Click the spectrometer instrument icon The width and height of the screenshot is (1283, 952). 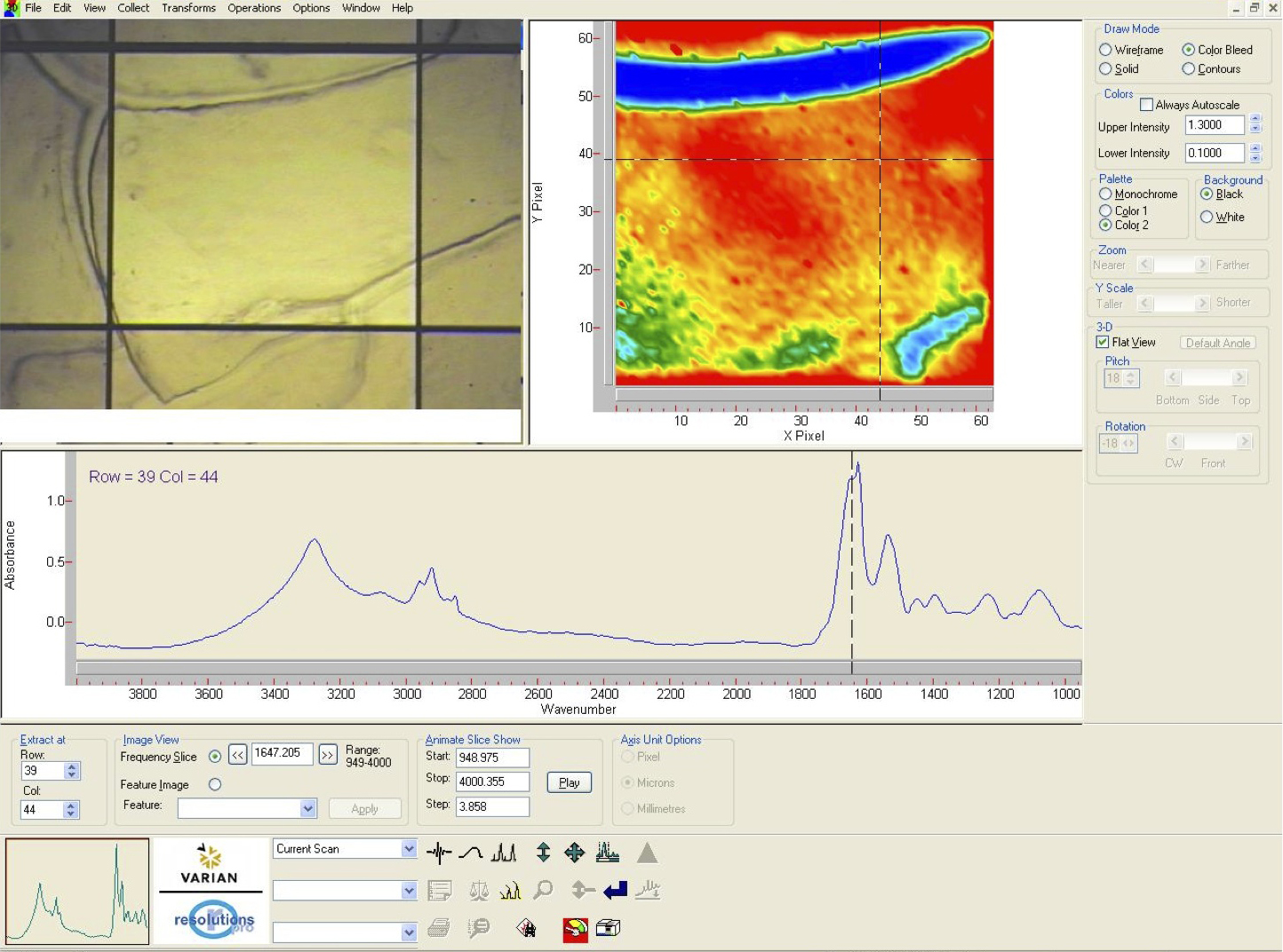(608, 928)
